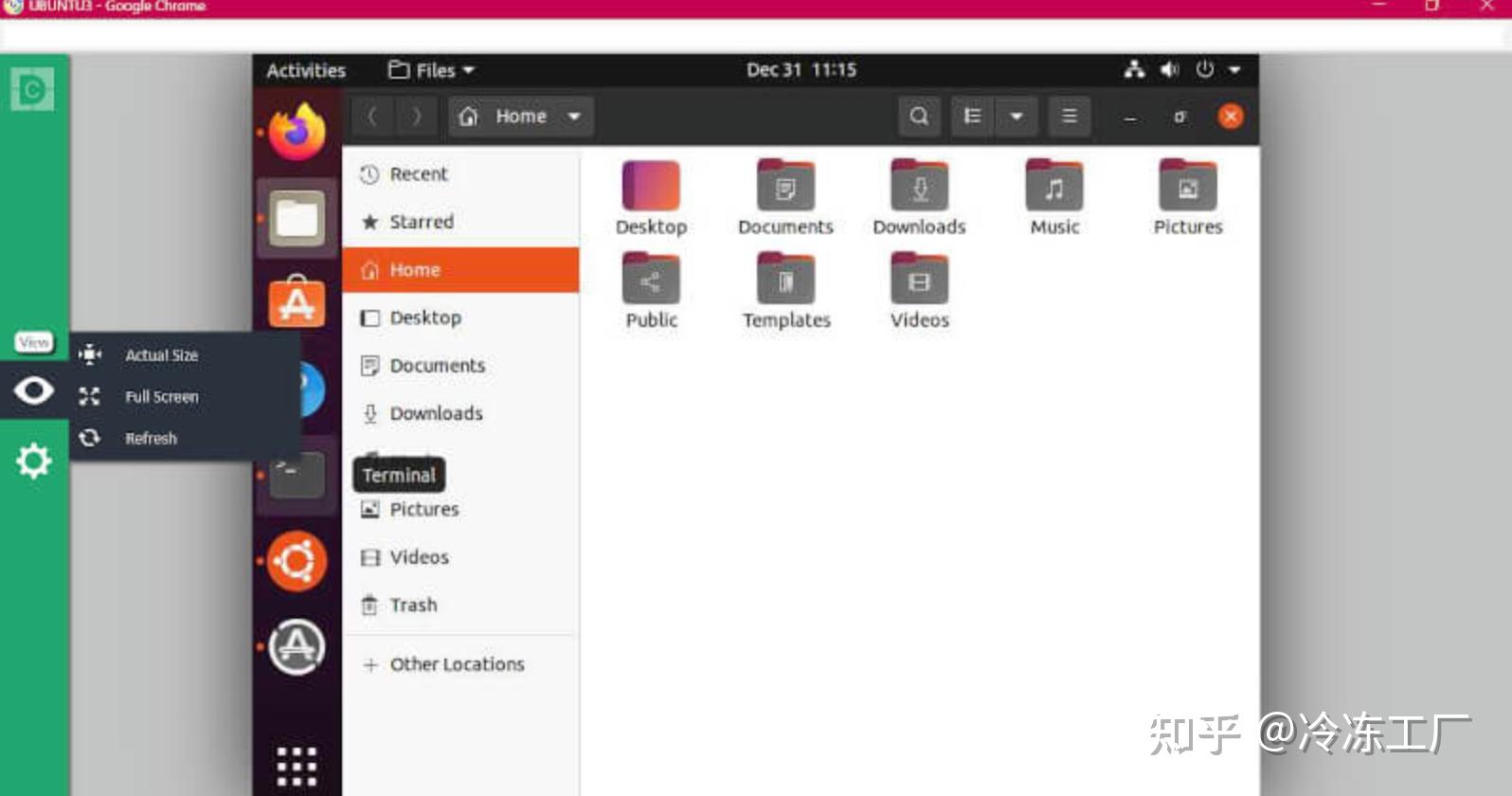Expand the Home path dropdown

[x=574, y=117]
